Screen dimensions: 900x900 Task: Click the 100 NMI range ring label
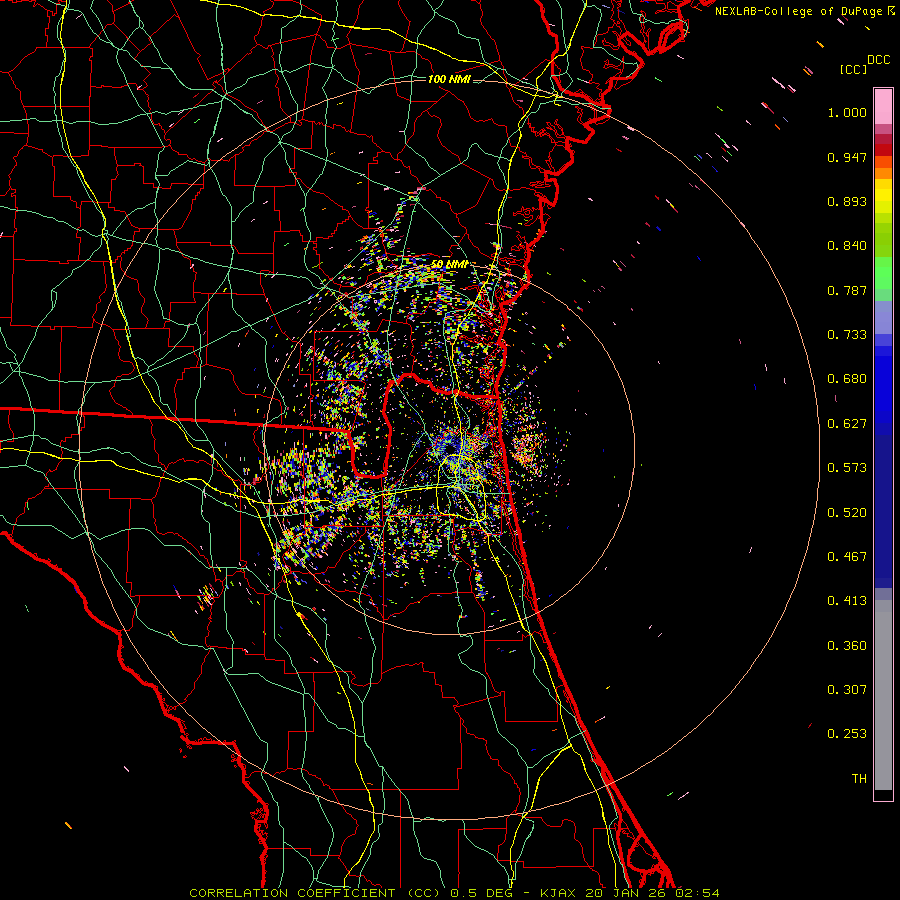tap(449, 79)
